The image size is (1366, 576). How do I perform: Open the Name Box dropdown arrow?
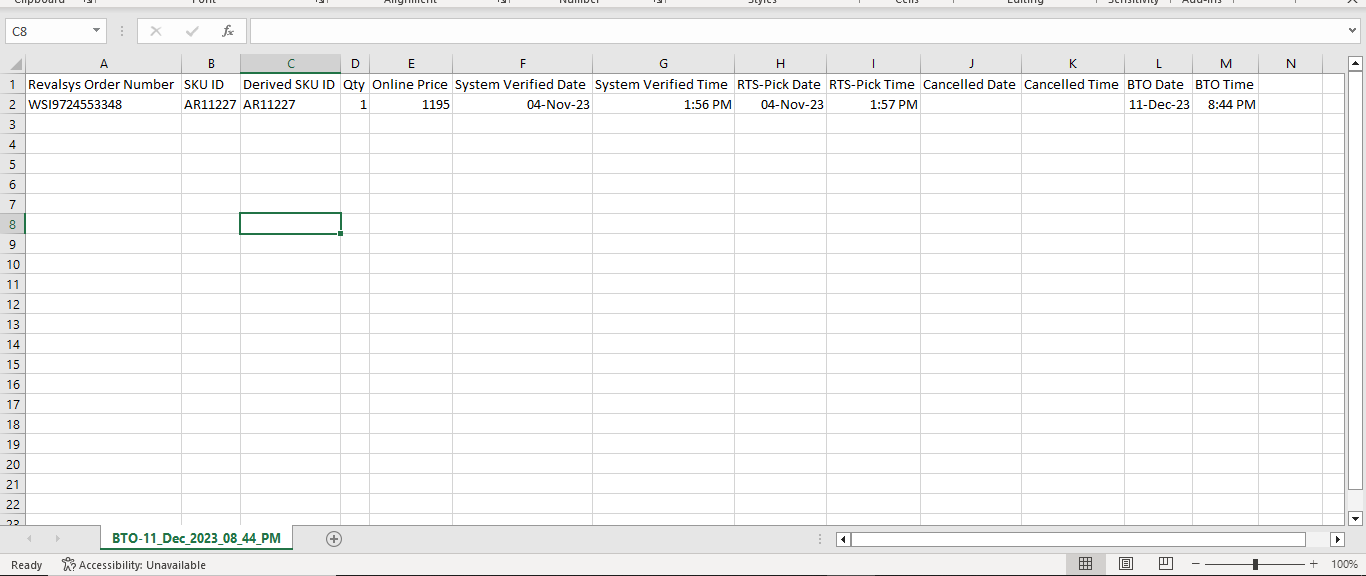[97, 31]
